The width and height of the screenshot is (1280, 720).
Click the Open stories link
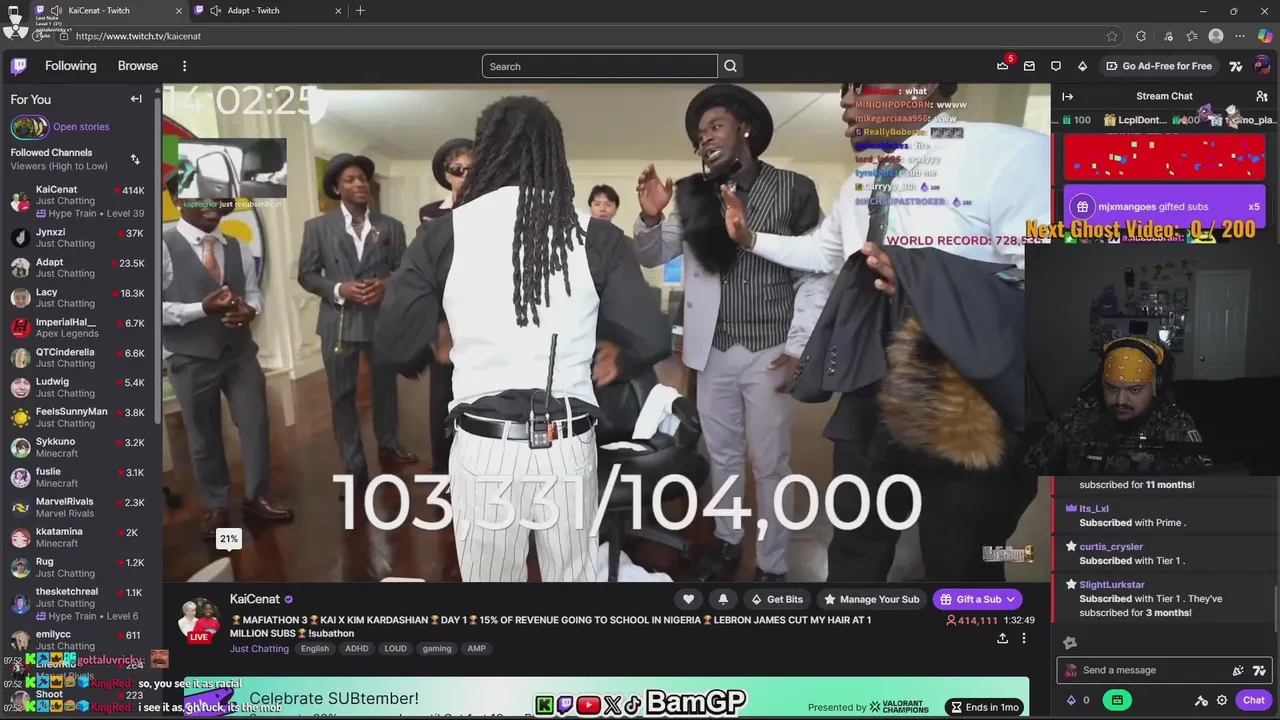pos(81,127)
